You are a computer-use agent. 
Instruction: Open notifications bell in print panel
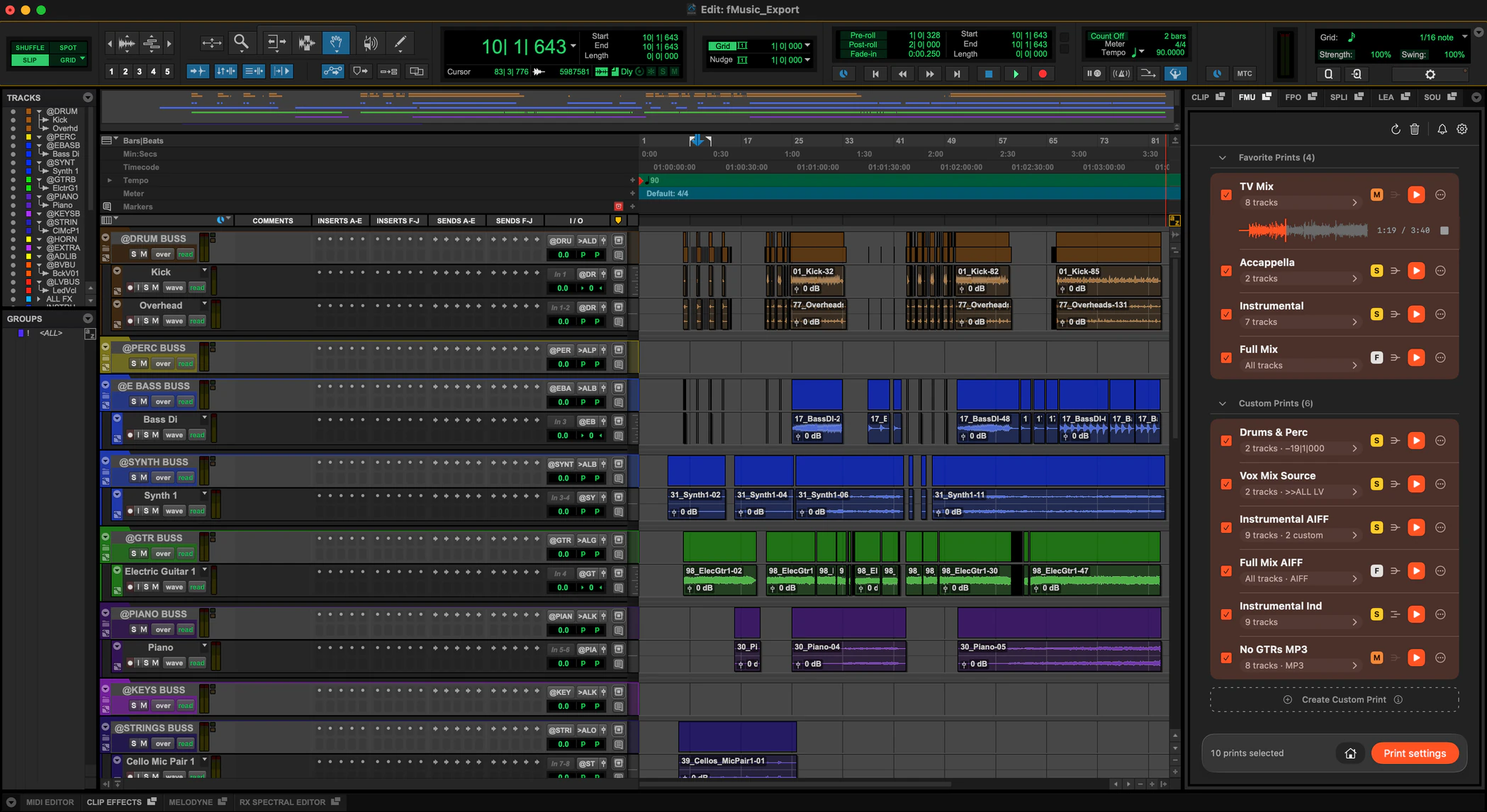pos(1442,129)
